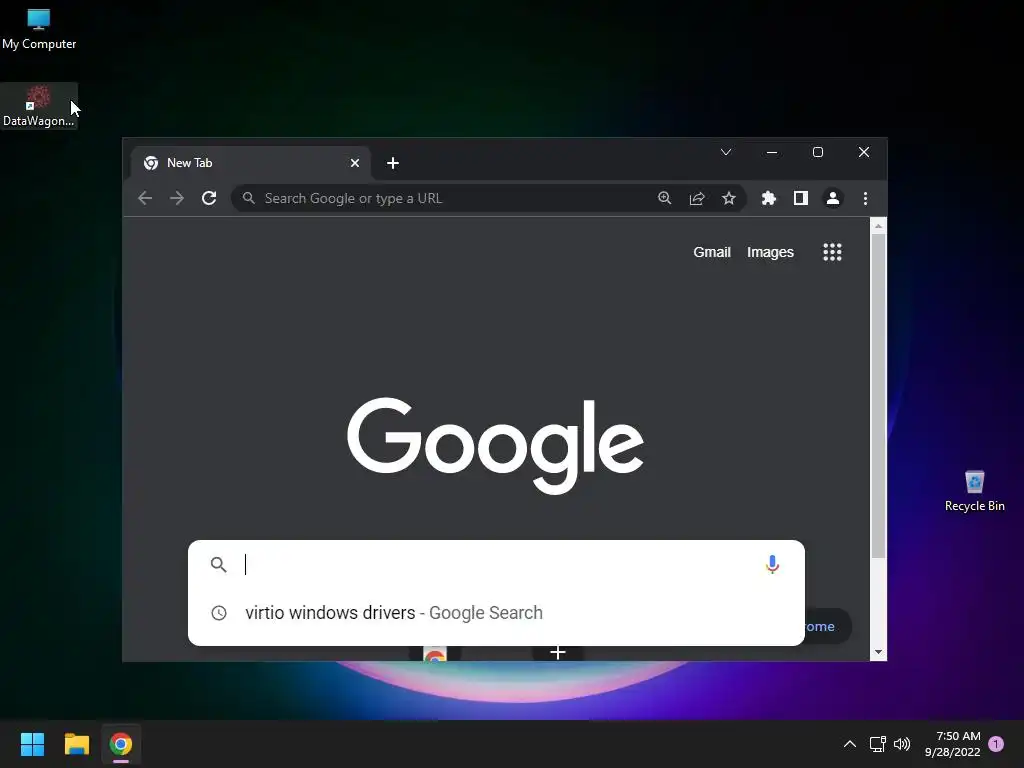Go back using Chrome's back arrow
This screenshot has width=1024, height=768.
(x=145, y=198)
